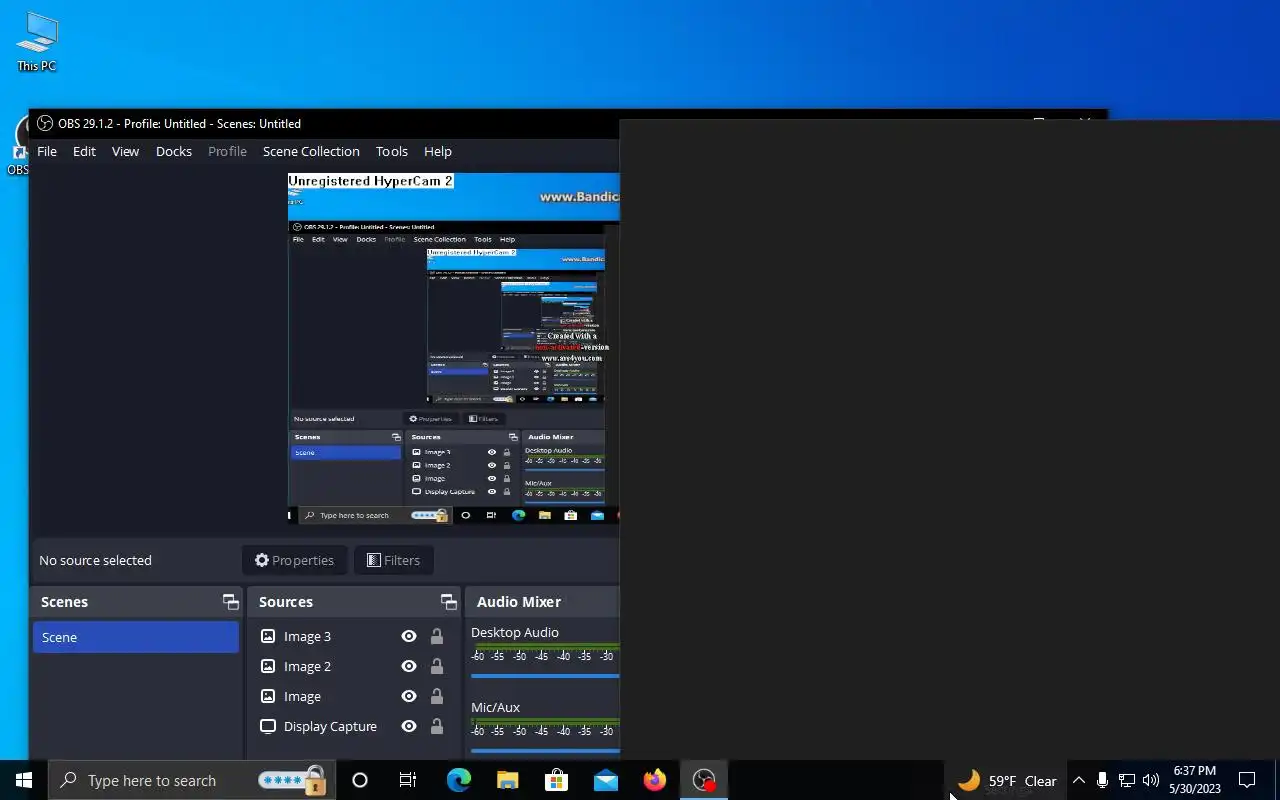Open the Tools menu
Image resolution: width=1280 pixels, height=800 pixels.
(392, 151)
